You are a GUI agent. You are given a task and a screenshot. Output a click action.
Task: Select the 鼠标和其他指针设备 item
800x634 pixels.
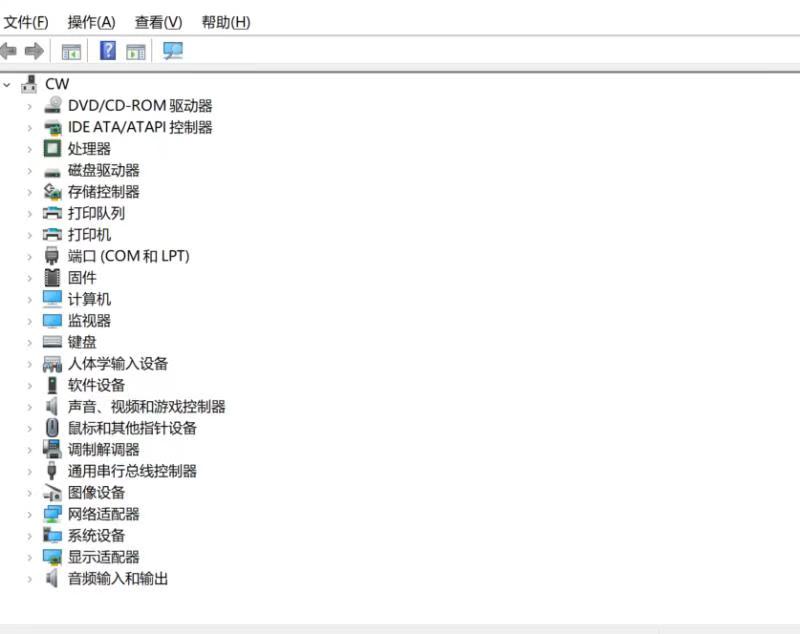click(132, 428)
